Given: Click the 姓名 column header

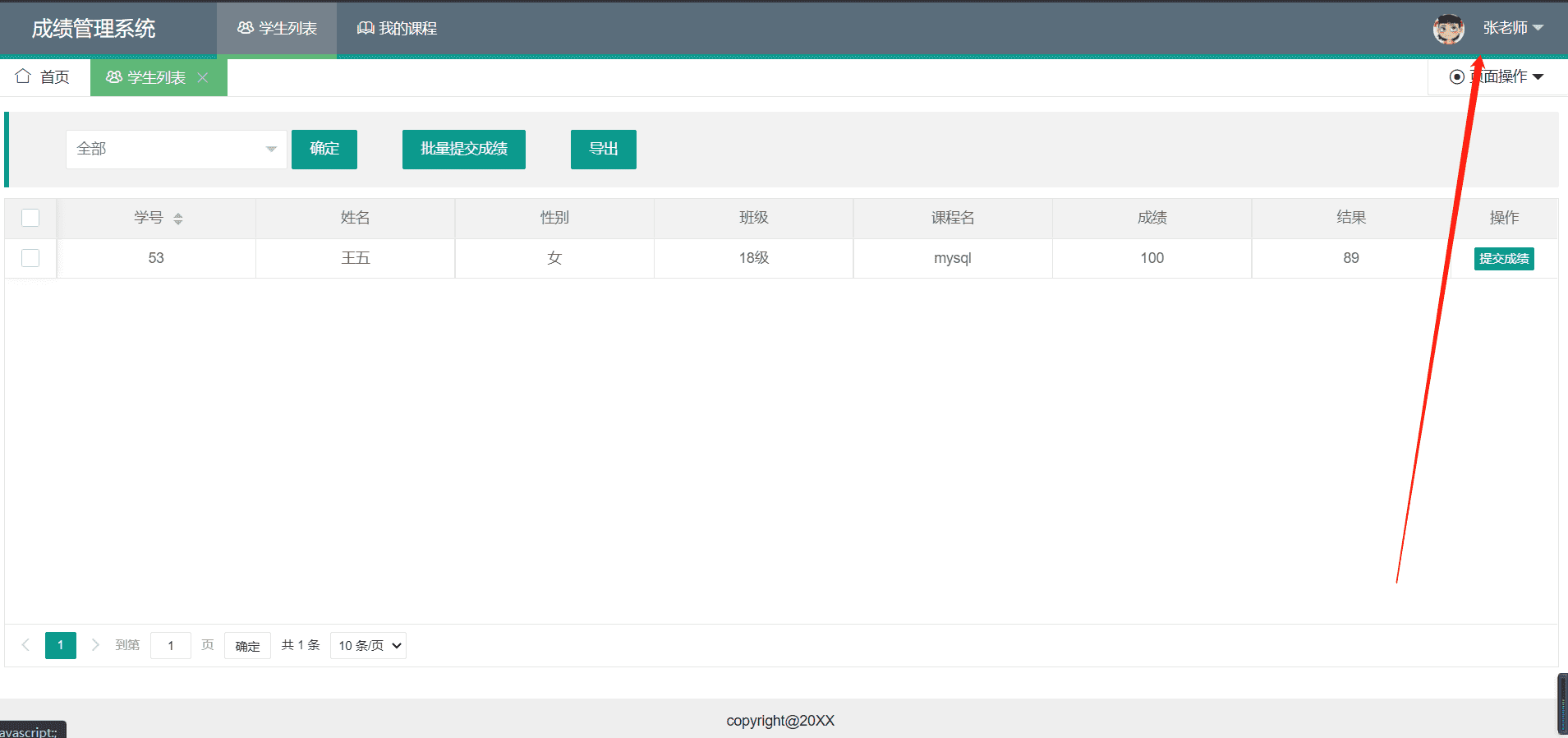Looking at the screenshot, I should 356,218.
